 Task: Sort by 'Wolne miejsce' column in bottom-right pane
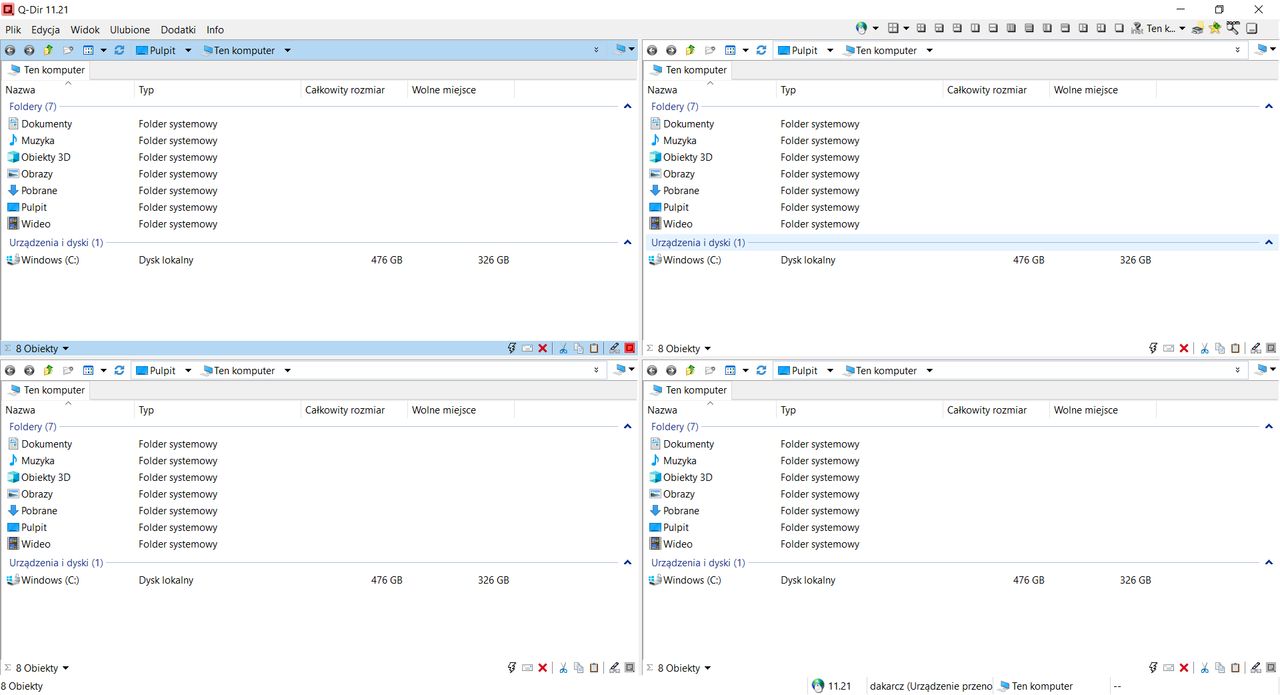pyautogui.click(x=1103, y=410)
